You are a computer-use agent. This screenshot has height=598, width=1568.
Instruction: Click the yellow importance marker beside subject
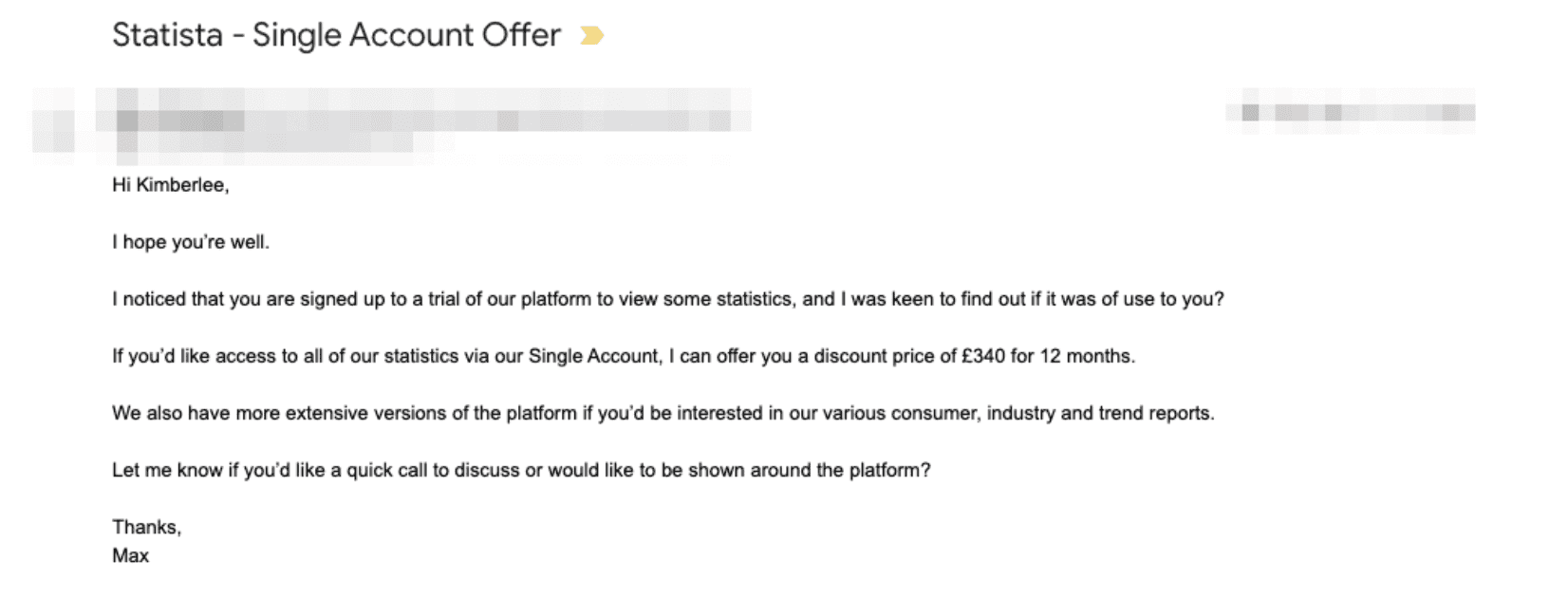(591, 36)
